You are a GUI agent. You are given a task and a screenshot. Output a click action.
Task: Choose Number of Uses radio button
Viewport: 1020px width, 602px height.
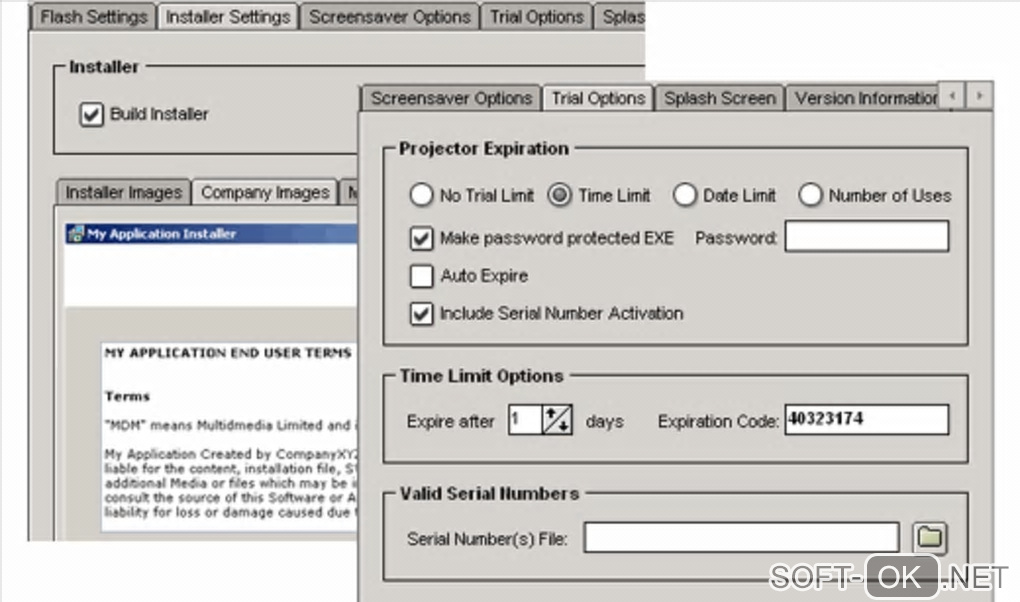coord(810,195)
